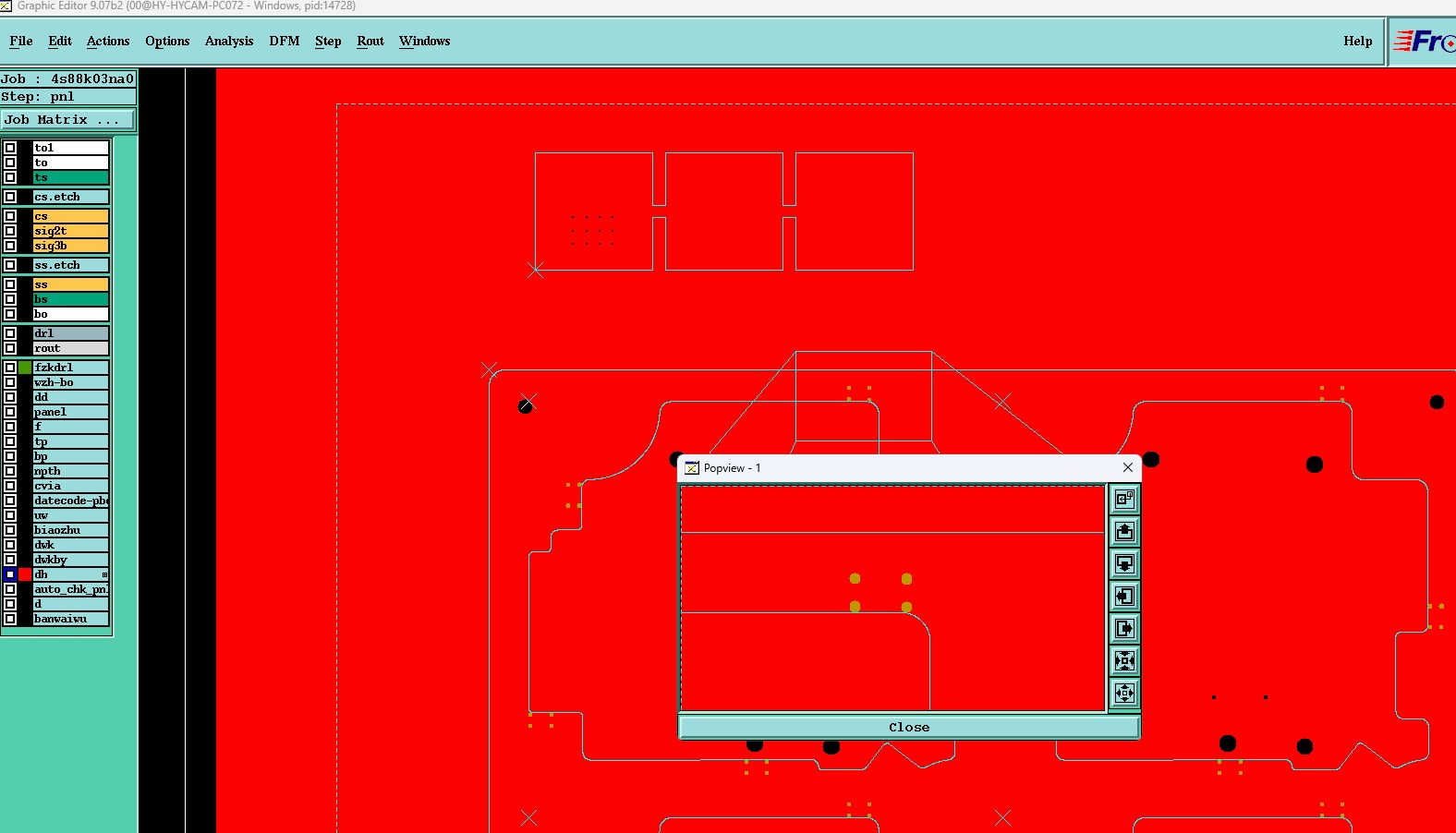
Task: Click the Job Matrix ... button
Action: pyautogui.click(x=68, y=120)
